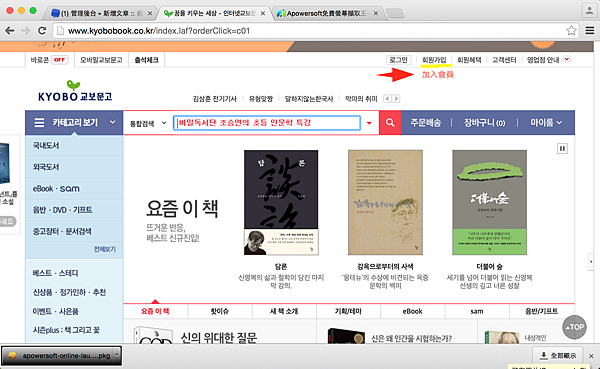
Task: Open apowersoft pkg download options arrow
Action: coord(117,355)
